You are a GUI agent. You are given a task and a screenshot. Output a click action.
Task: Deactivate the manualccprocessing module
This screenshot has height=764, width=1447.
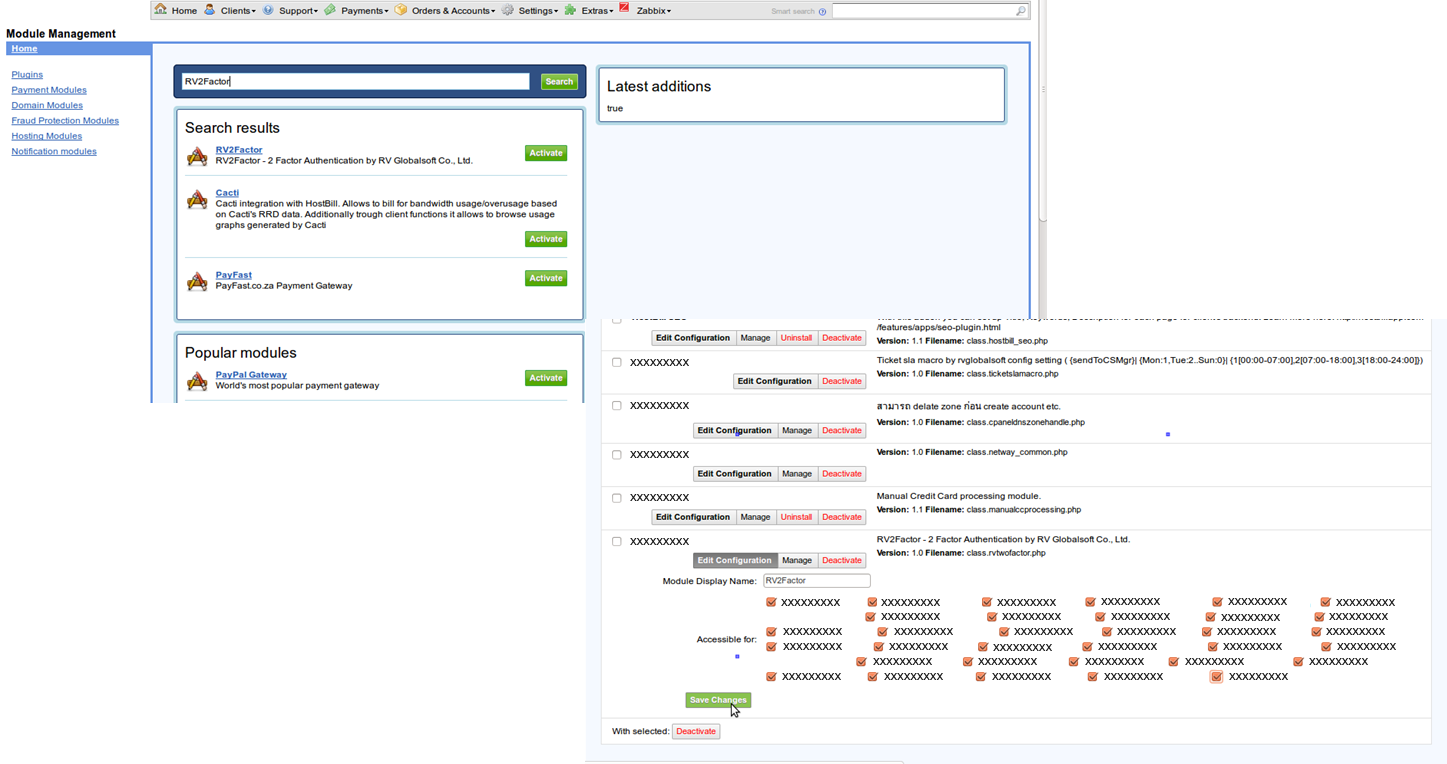tap(842, 517)
